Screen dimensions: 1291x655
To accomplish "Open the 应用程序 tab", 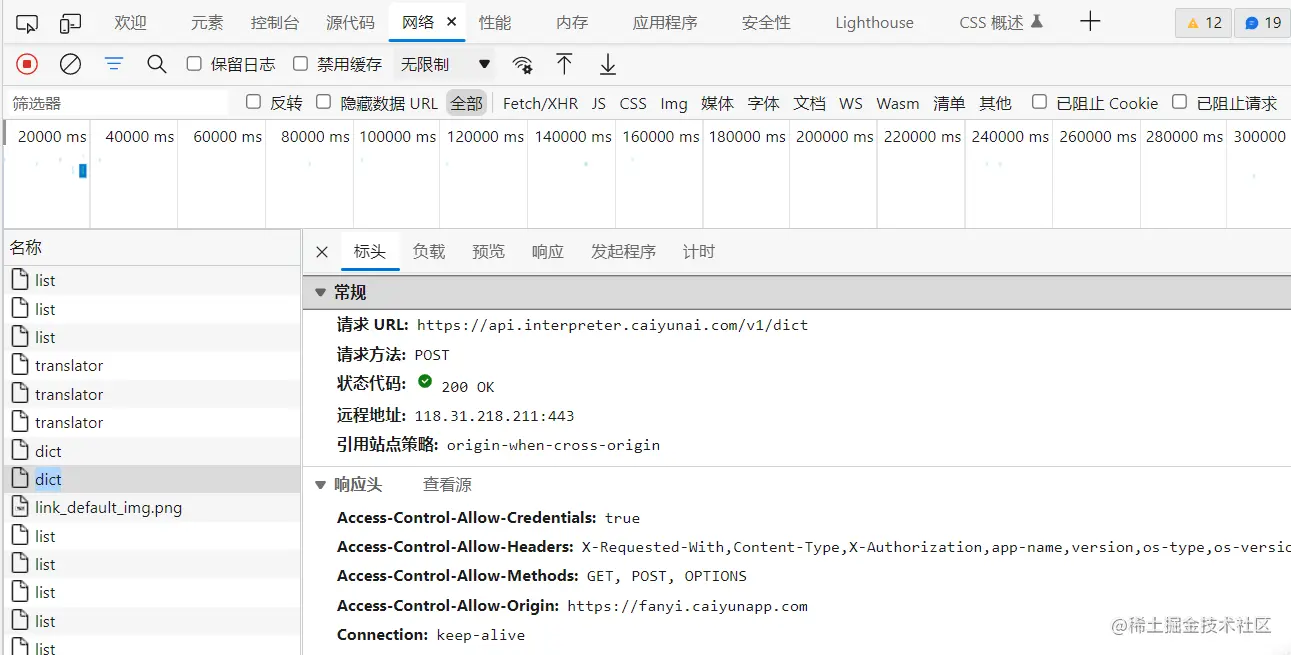I will (x=665, y=22).
